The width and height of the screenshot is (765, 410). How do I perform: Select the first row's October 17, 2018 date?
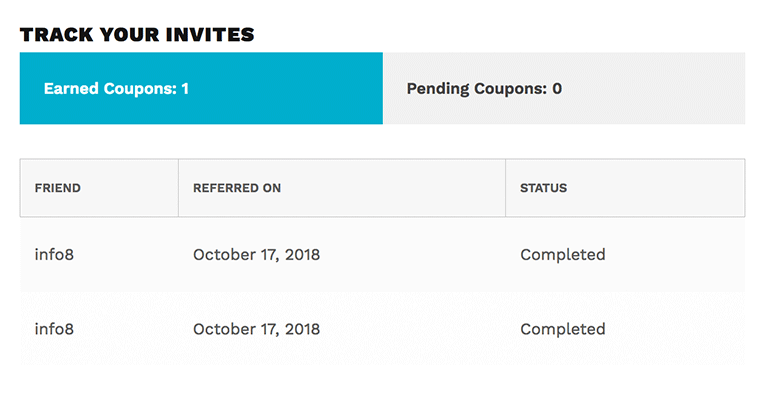(257, 255)
